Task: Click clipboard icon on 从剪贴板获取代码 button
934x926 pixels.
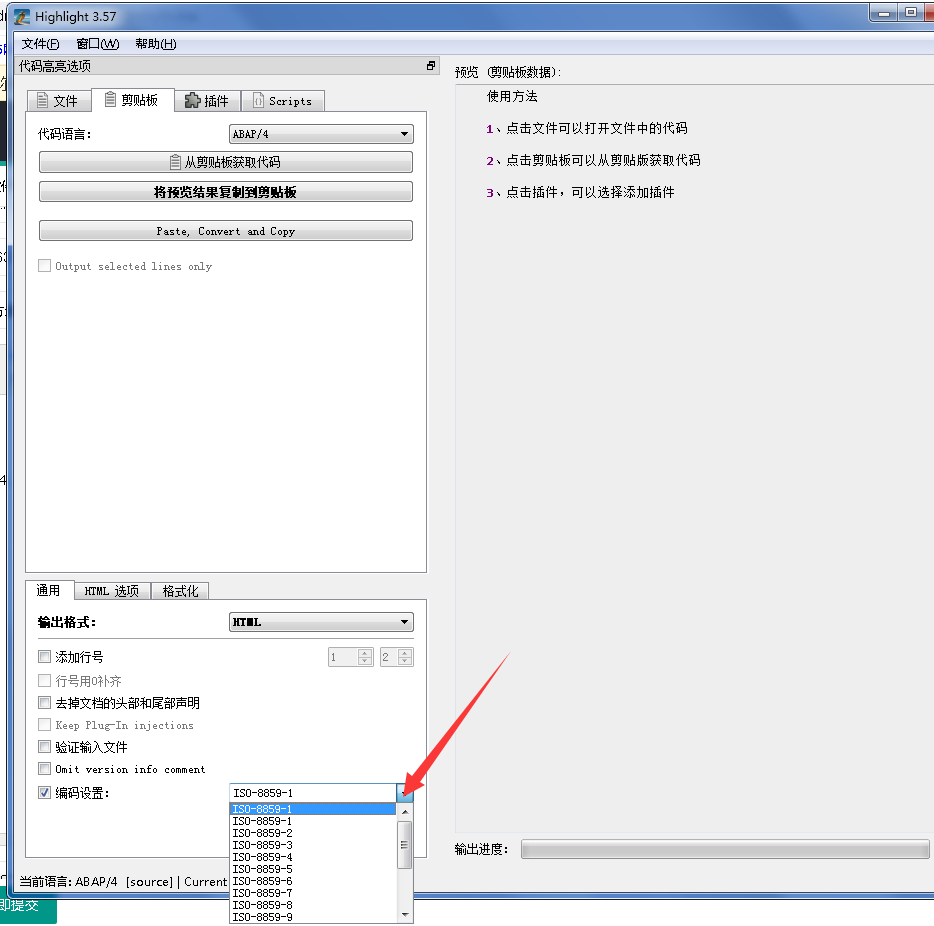Action: pos(176,162)
